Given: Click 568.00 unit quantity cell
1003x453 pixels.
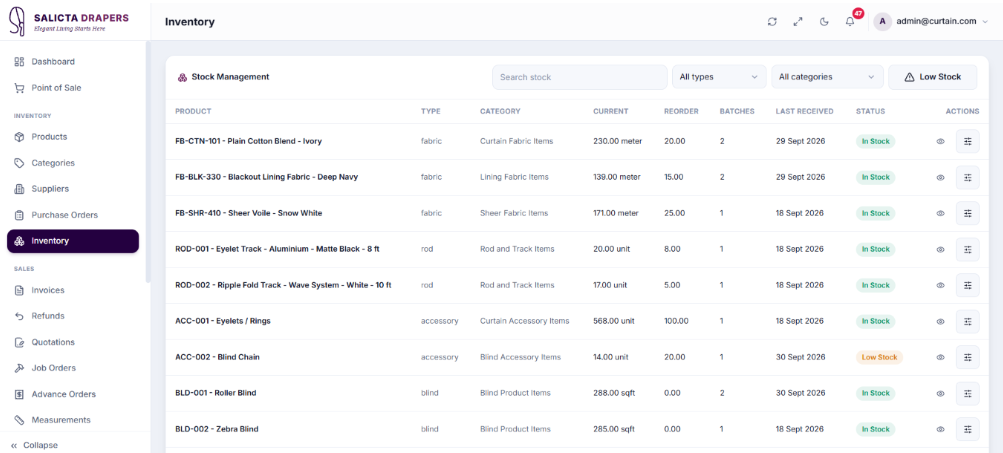Looking at the screenshot, I should pyautogui.click(x=615, y=321).
